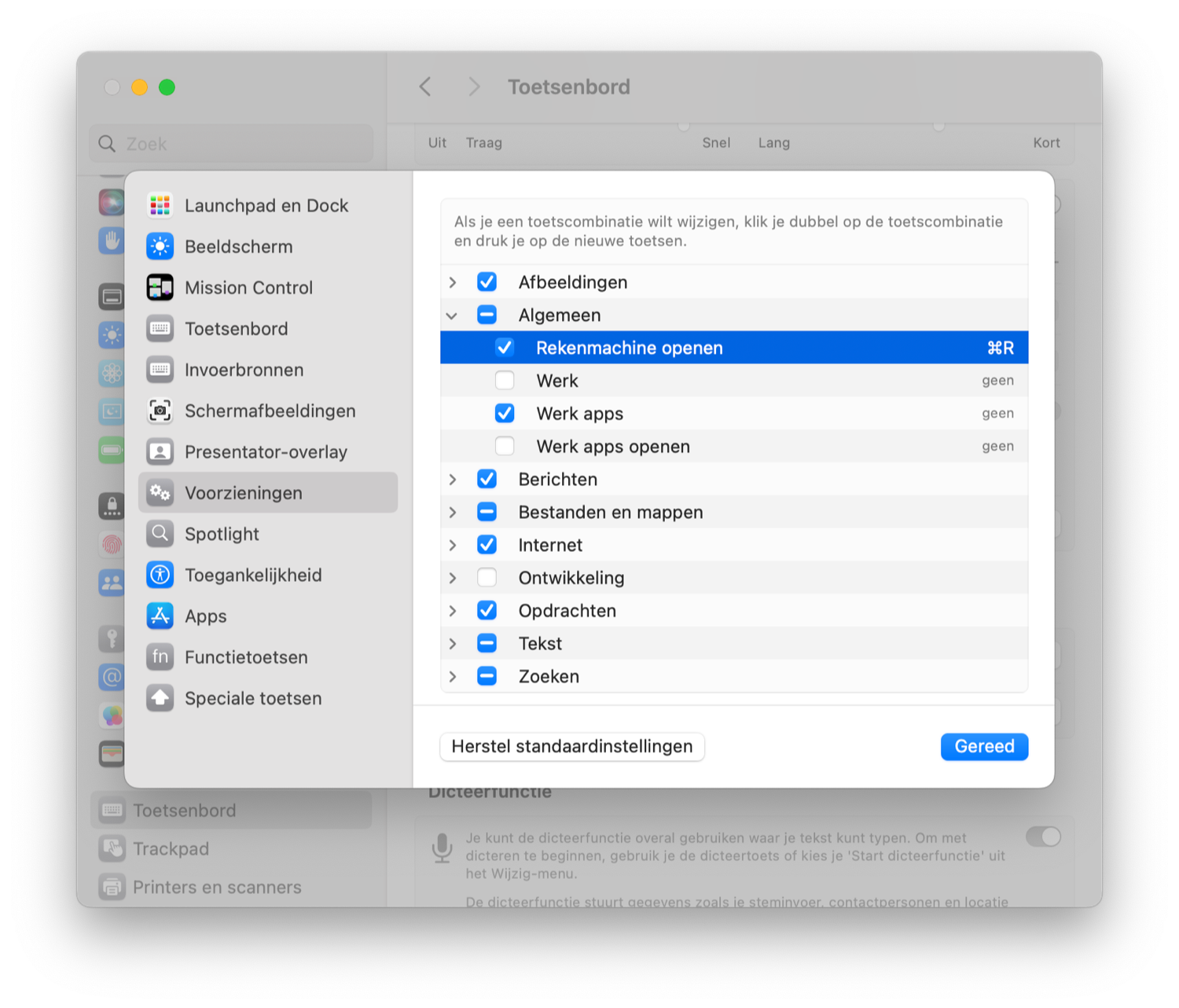The image size is (1179, 1008).
Task: Enable the Werk apps openen checkbox
Action: pyautogui.click(x=505, y=447)
